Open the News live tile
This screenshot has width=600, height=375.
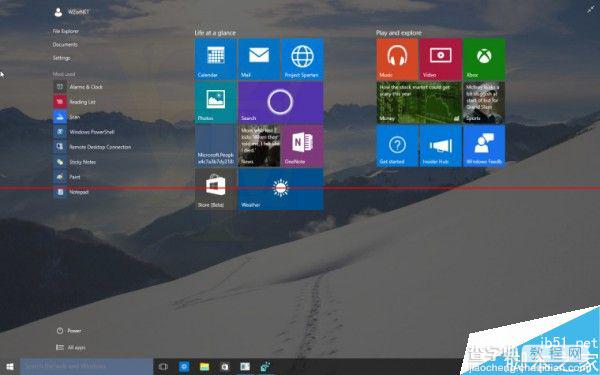259,146
